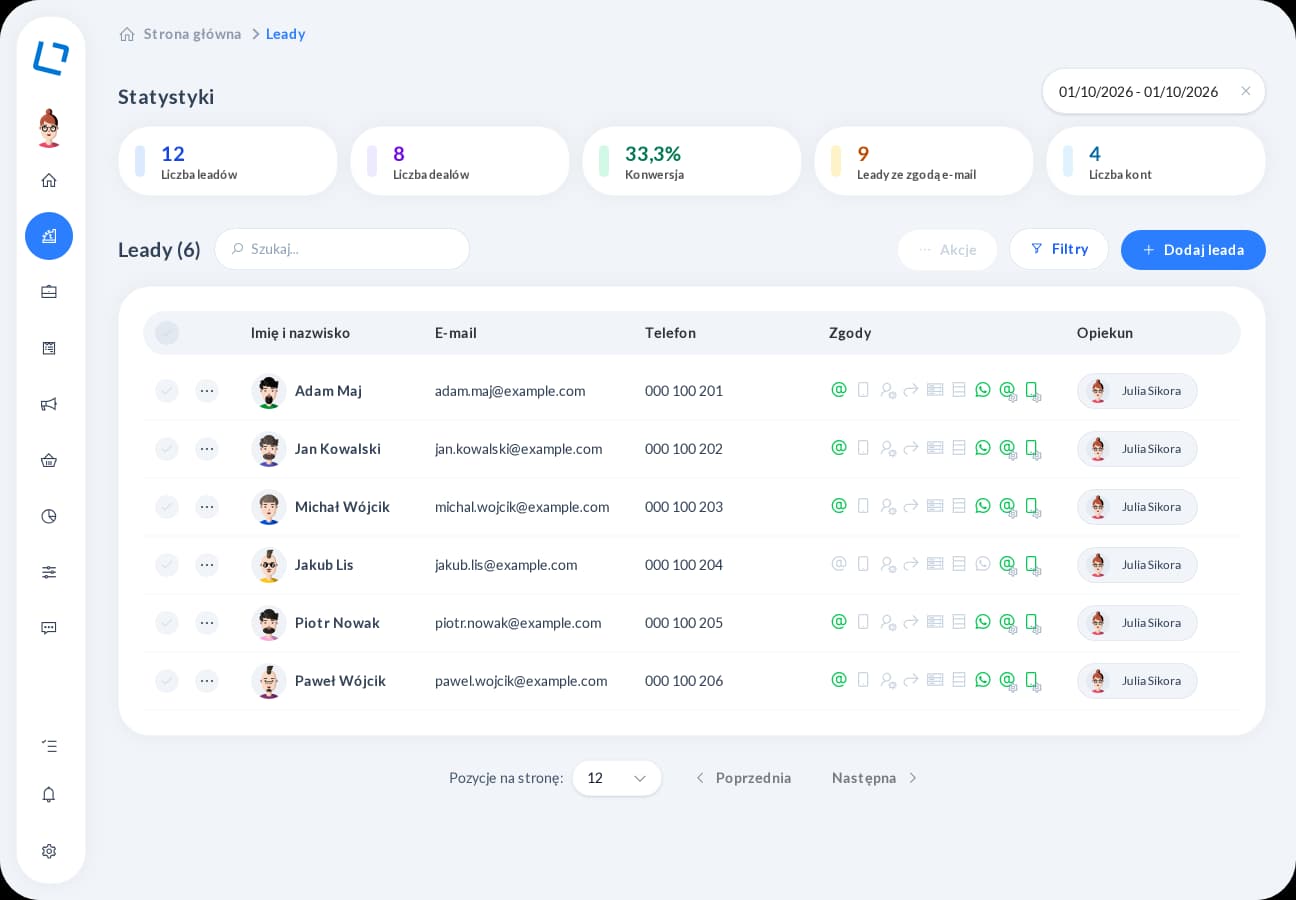Open the Akcje actions dropdown

[947, 250]
